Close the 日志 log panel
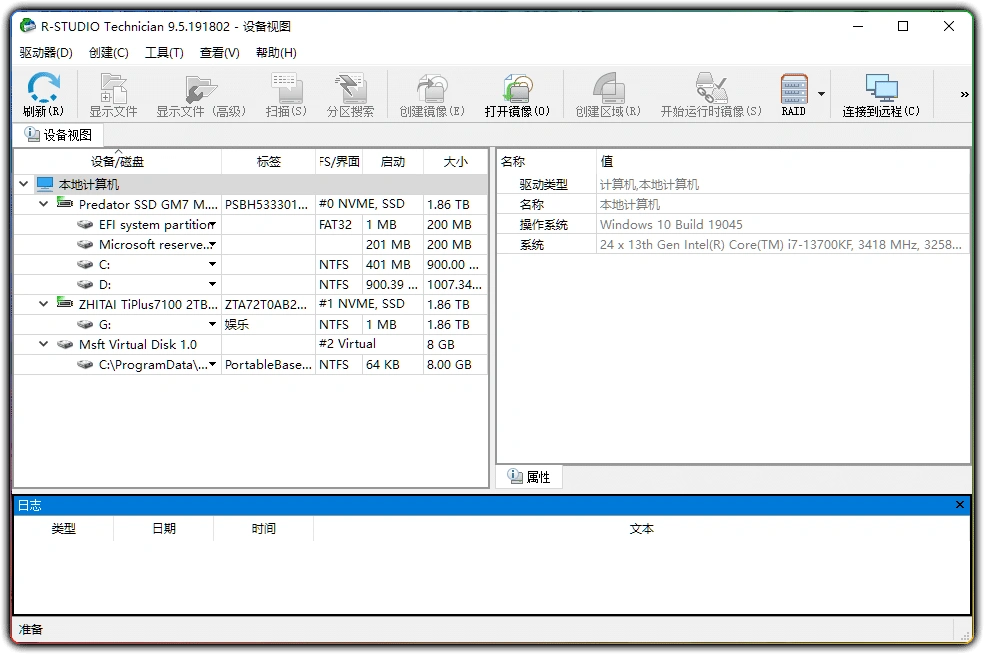Image resolution: width=984 pixels, height=654 pixels. (x=960, y=505)
